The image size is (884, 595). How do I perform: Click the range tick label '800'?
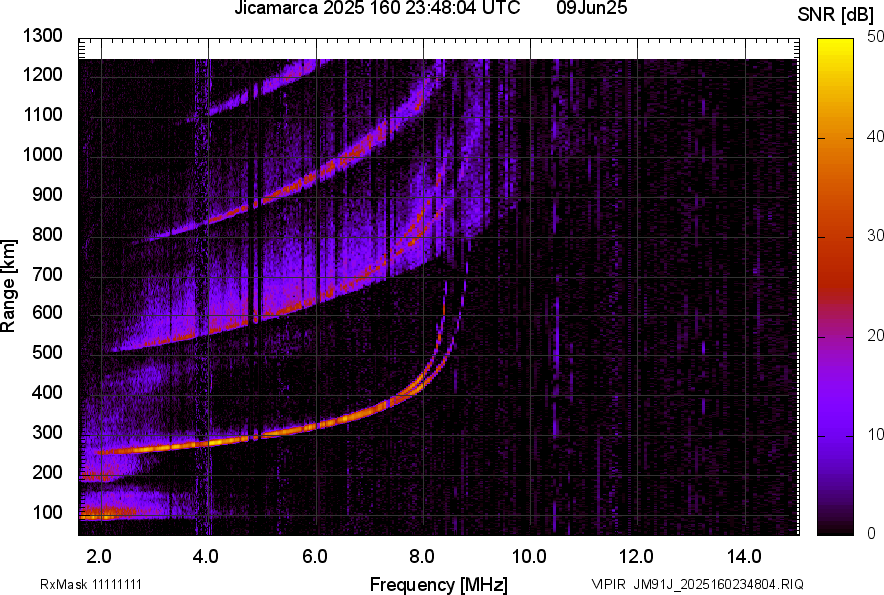coord(47,234)
